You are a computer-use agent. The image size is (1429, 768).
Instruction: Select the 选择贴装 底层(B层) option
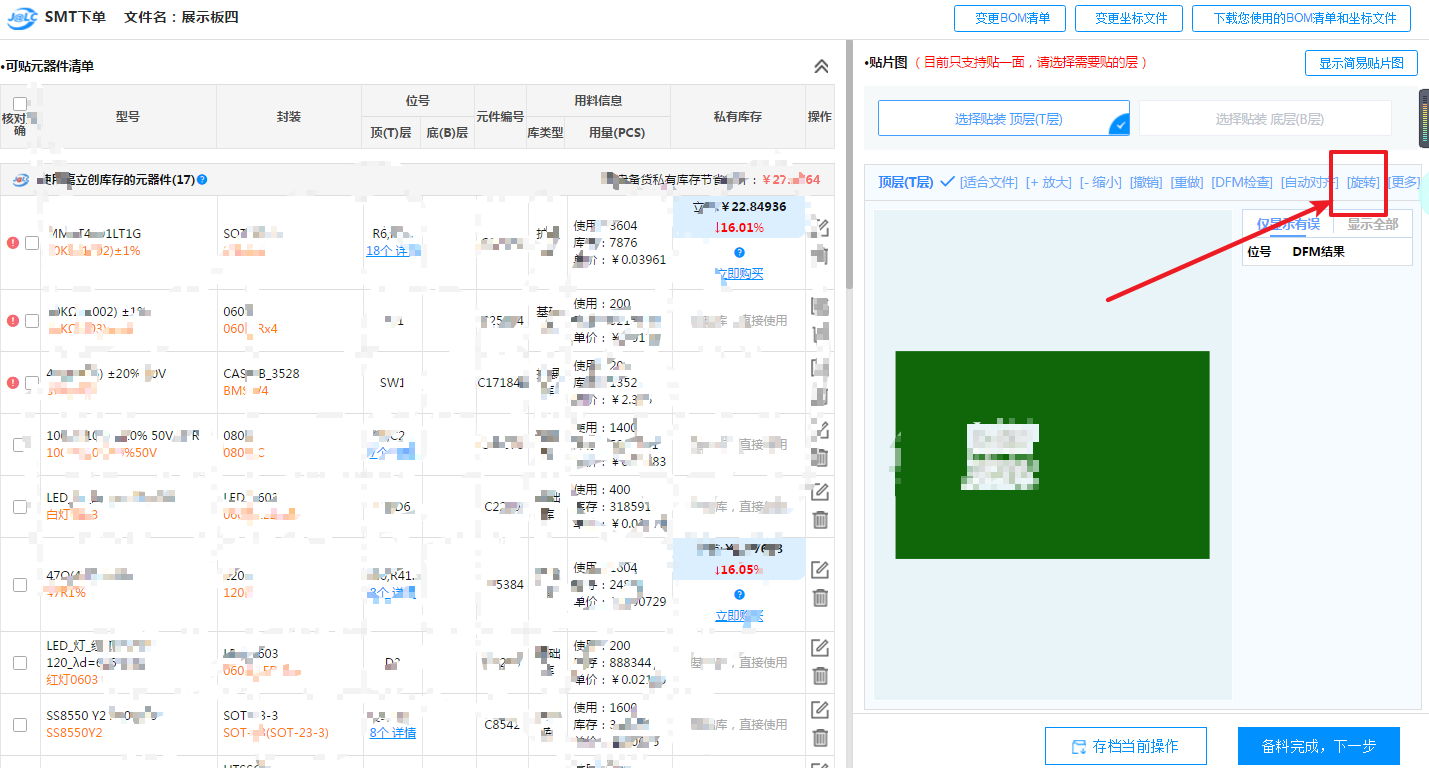pyautogui.click(x=1265, y=119)
